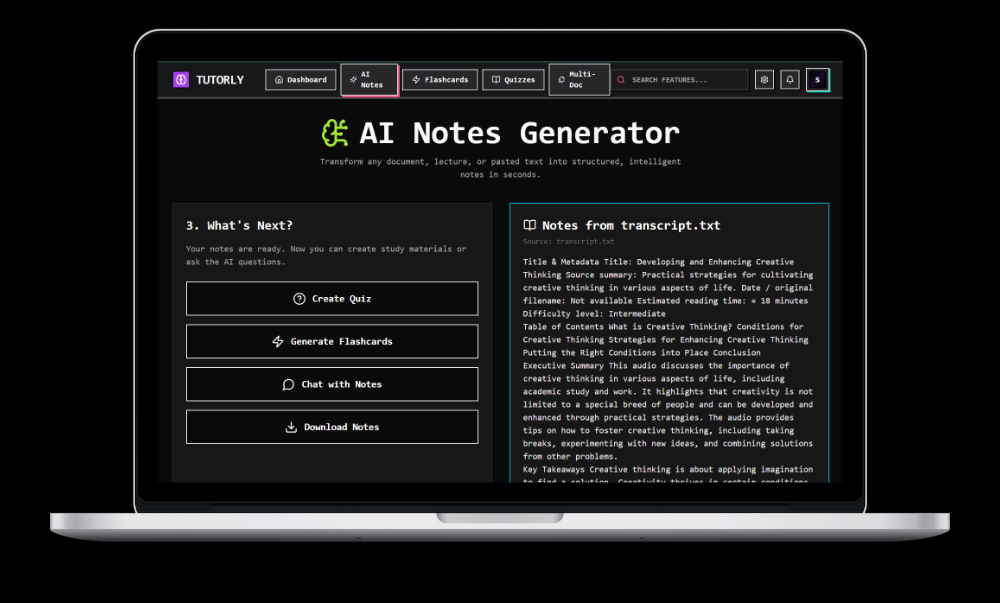Open notifications with the bell icon
This screenshot has height=603, width=1000.
[x=790, y=80]
